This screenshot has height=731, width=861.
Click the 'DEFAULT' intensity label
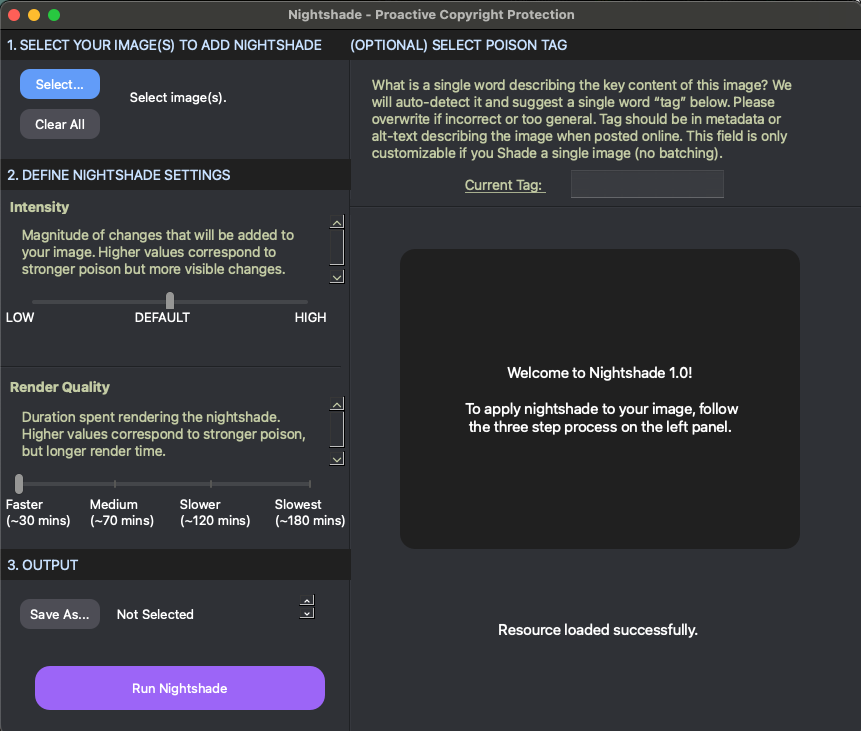162,317
